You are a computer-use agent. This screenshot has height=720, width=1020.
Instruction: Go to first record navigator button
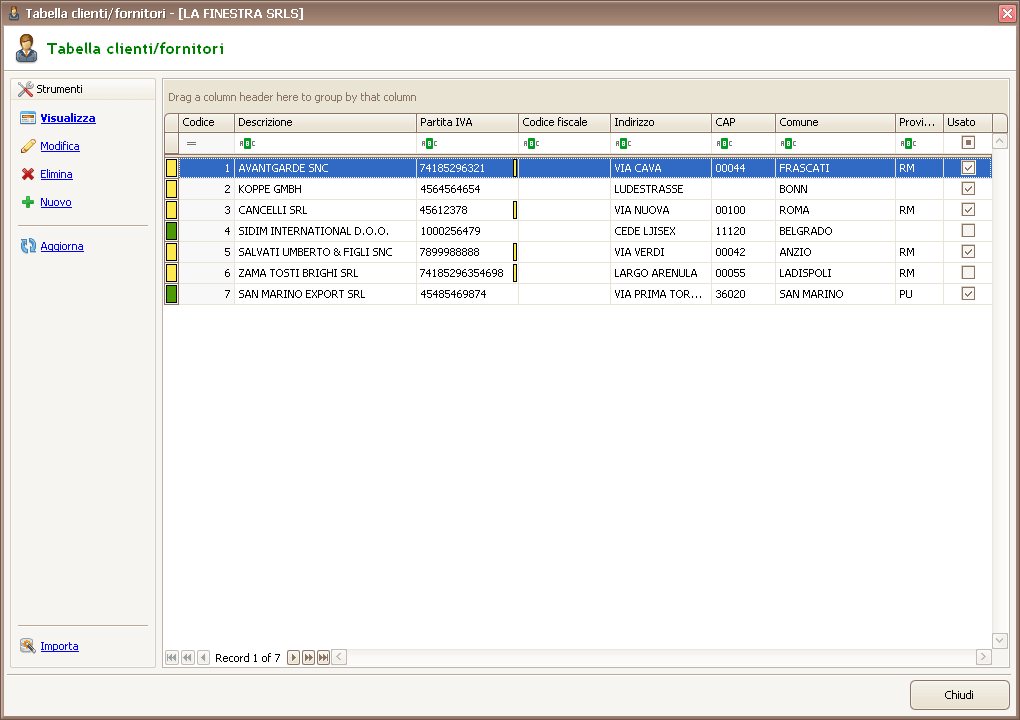(x=171, y=657)
